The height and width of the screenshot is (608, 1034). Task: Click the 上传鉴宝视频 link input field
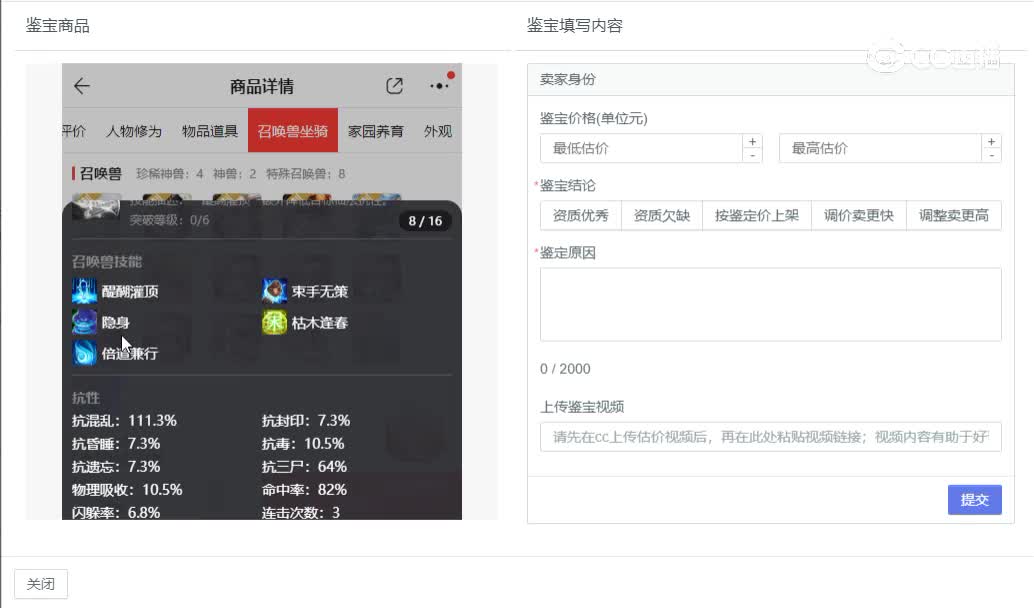pyautogui.click(x=770, y=437)
